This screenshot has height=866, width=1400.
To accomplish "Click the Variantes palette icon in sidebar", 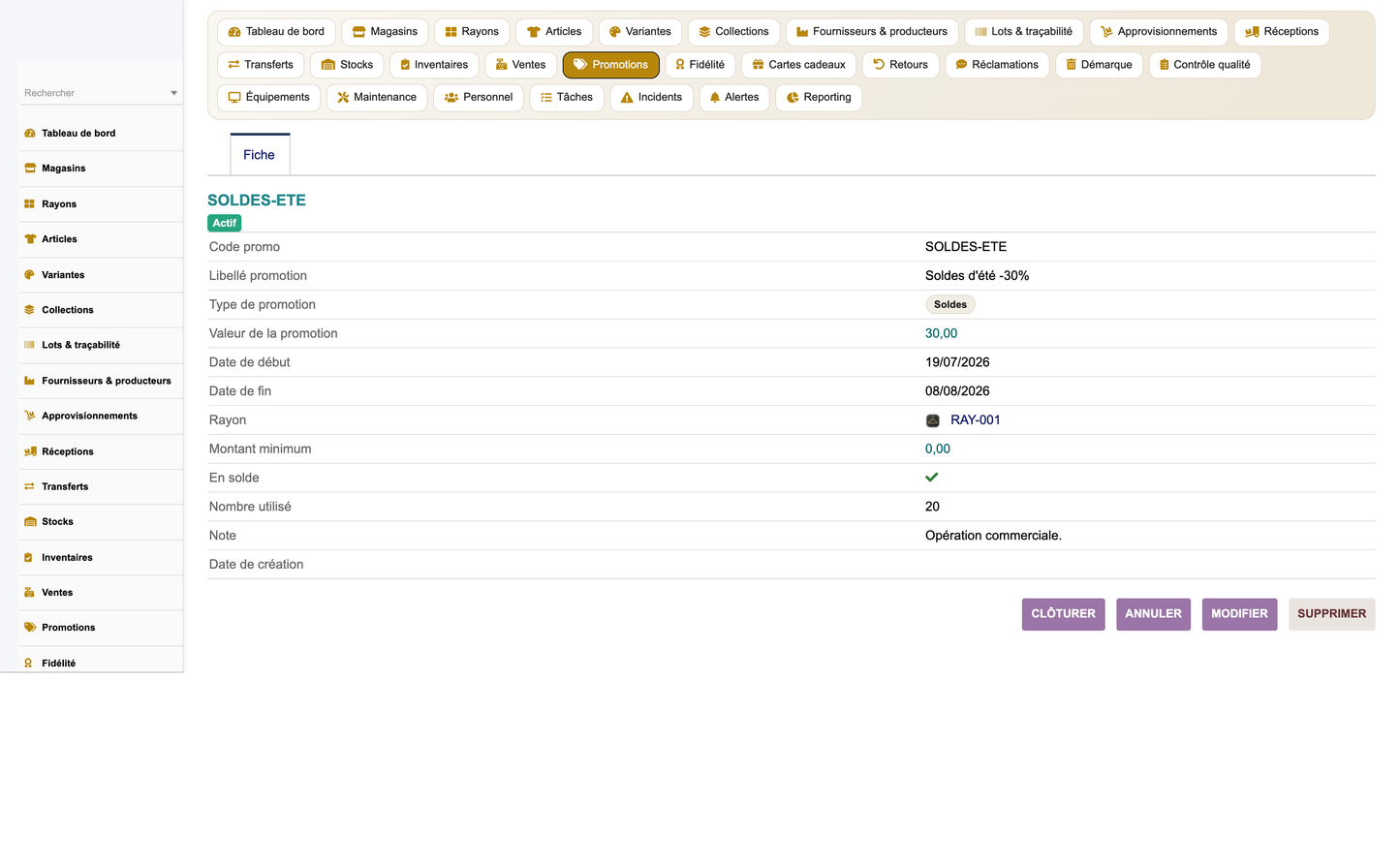I will point(30,275).
